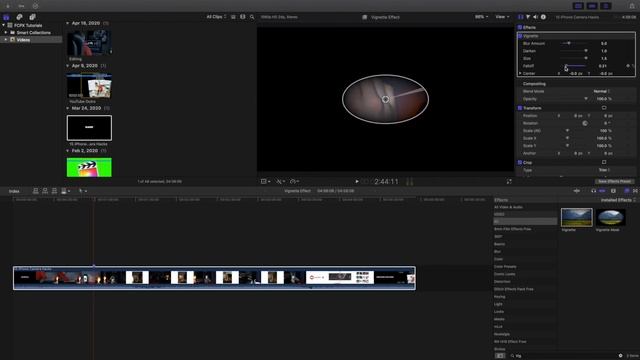Toggle skimming in the timeline
The width and height of the screenshot is (640, 360).
point(576,191)
